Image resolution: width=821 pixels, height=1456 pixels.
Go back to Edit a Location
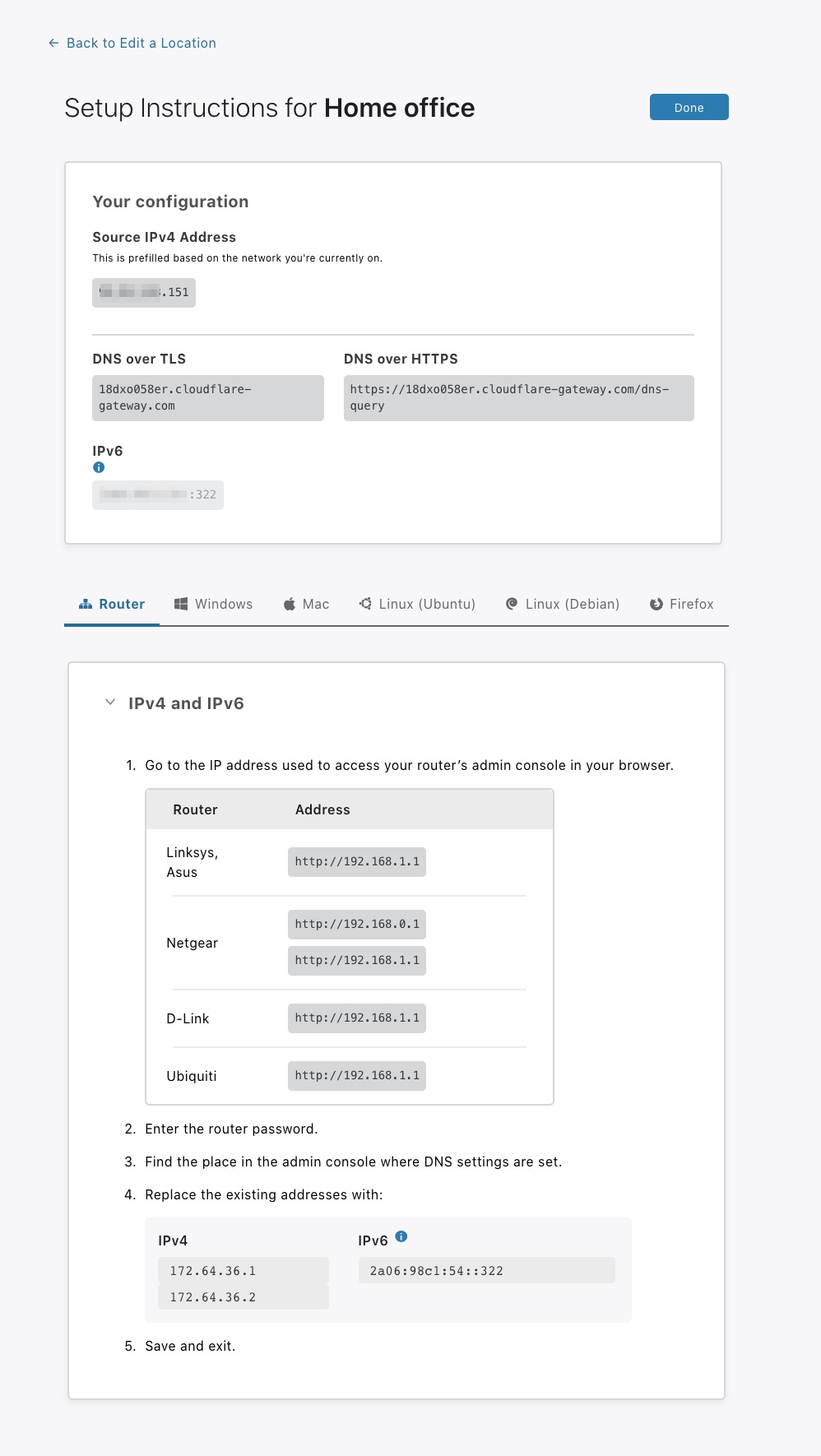pos(141,43)
